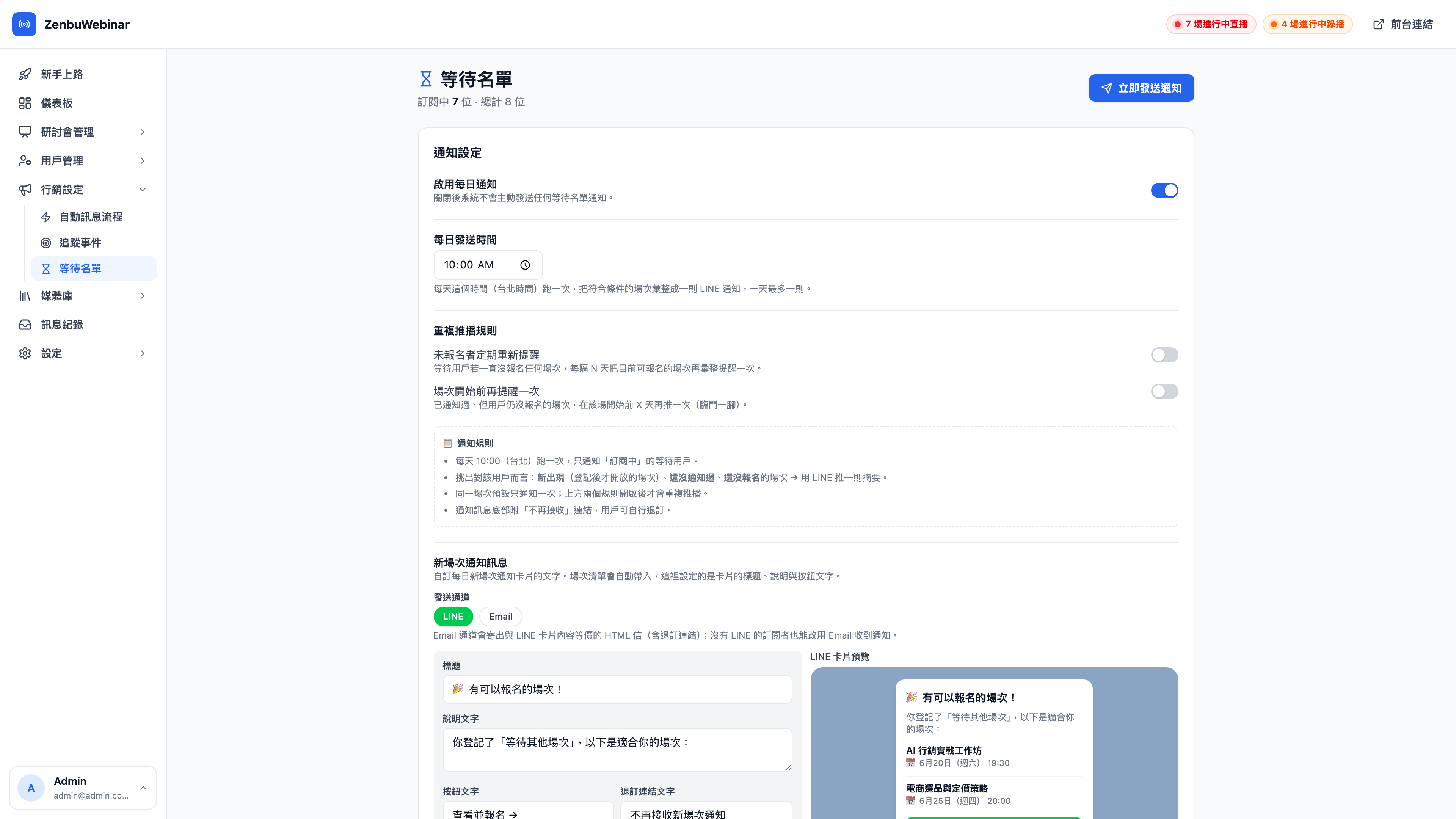Click the 7 場進行中直播 badge
This screenshot has width=1456, height=819.
[1211, 24]
